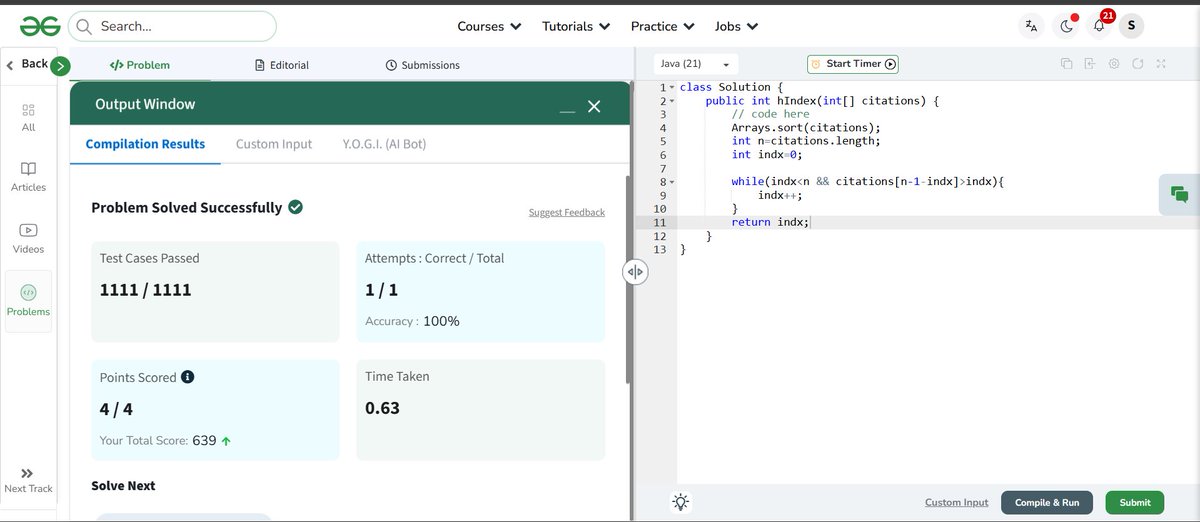Click the panel splitter handle button

click(x=635, y=272)
